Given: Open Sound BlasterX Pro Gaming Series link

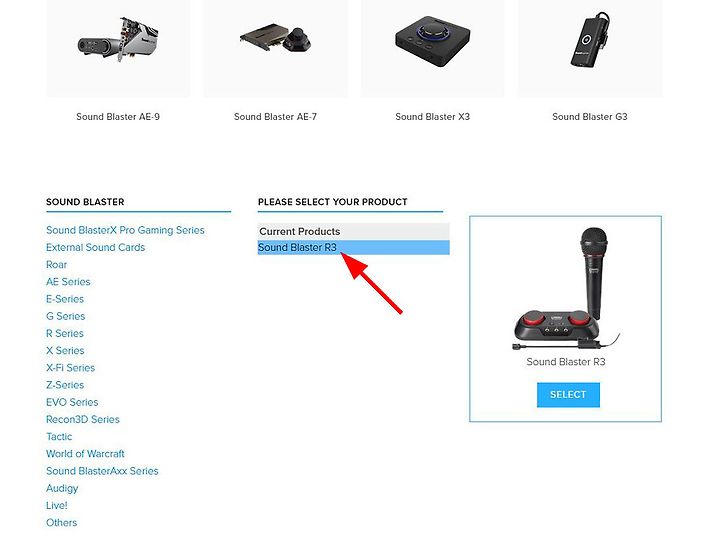Looking at the screenshot, I should click(x=125, y=230).
